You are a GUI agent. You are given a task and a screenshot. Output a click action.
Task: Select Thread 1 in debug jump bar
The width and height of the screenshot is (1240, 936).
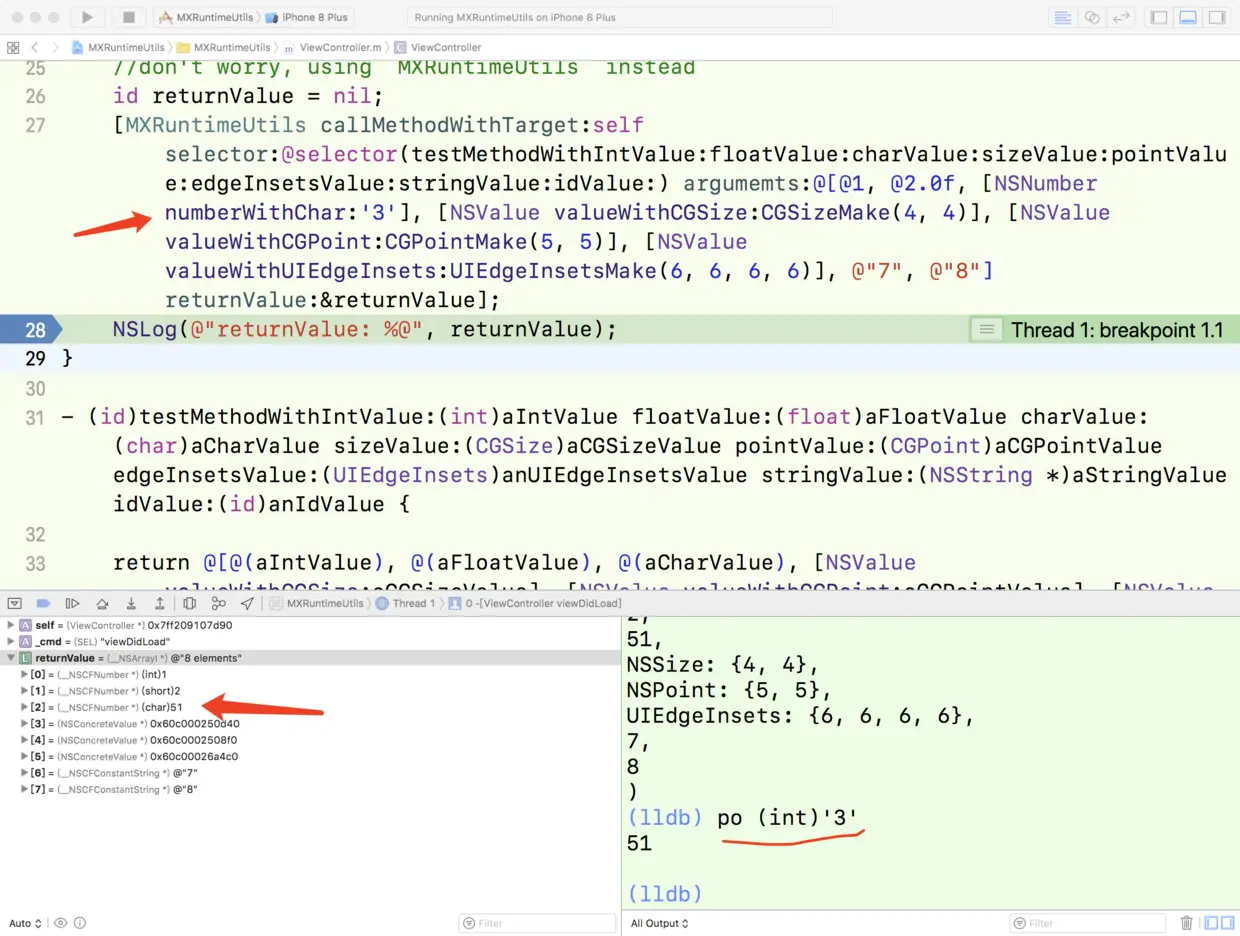click(405, 603)
